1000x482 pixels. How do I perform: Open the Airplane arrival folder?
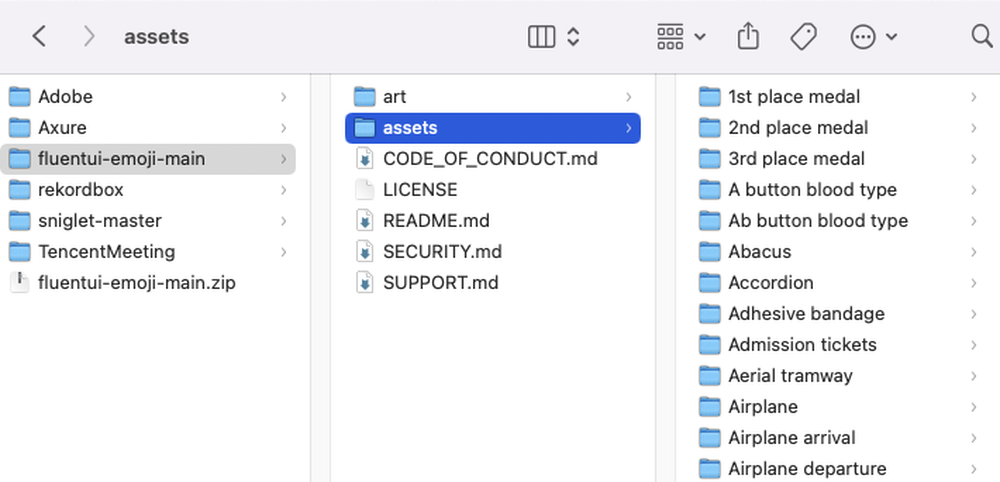[x=837, y=437]
